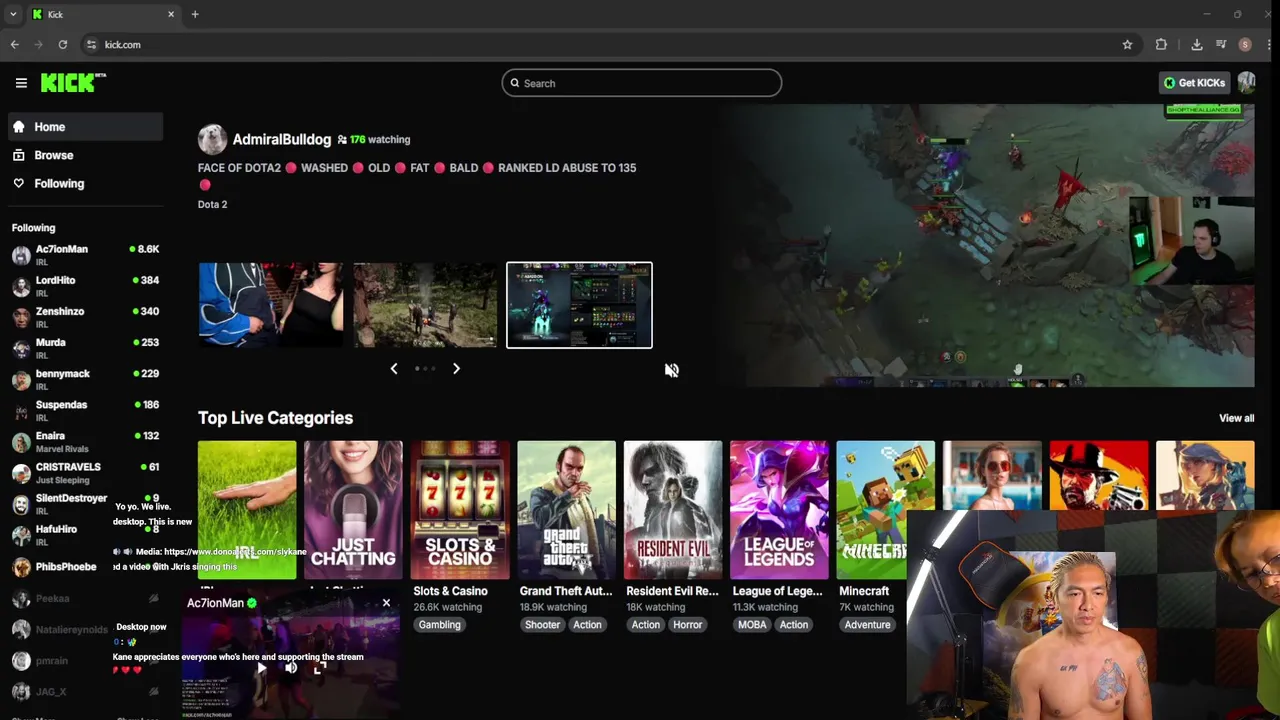The image size is (1280, 720).
Task: Open Murda in Following list
Action: tap(85, 348)
